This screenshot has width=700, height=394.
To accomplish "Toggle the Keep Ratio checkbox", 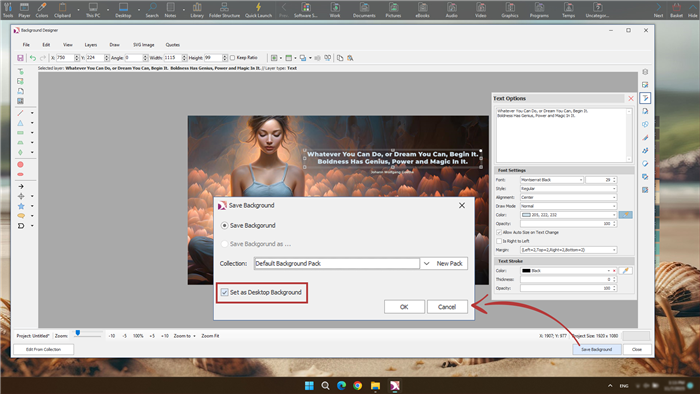I will (232, 58).
